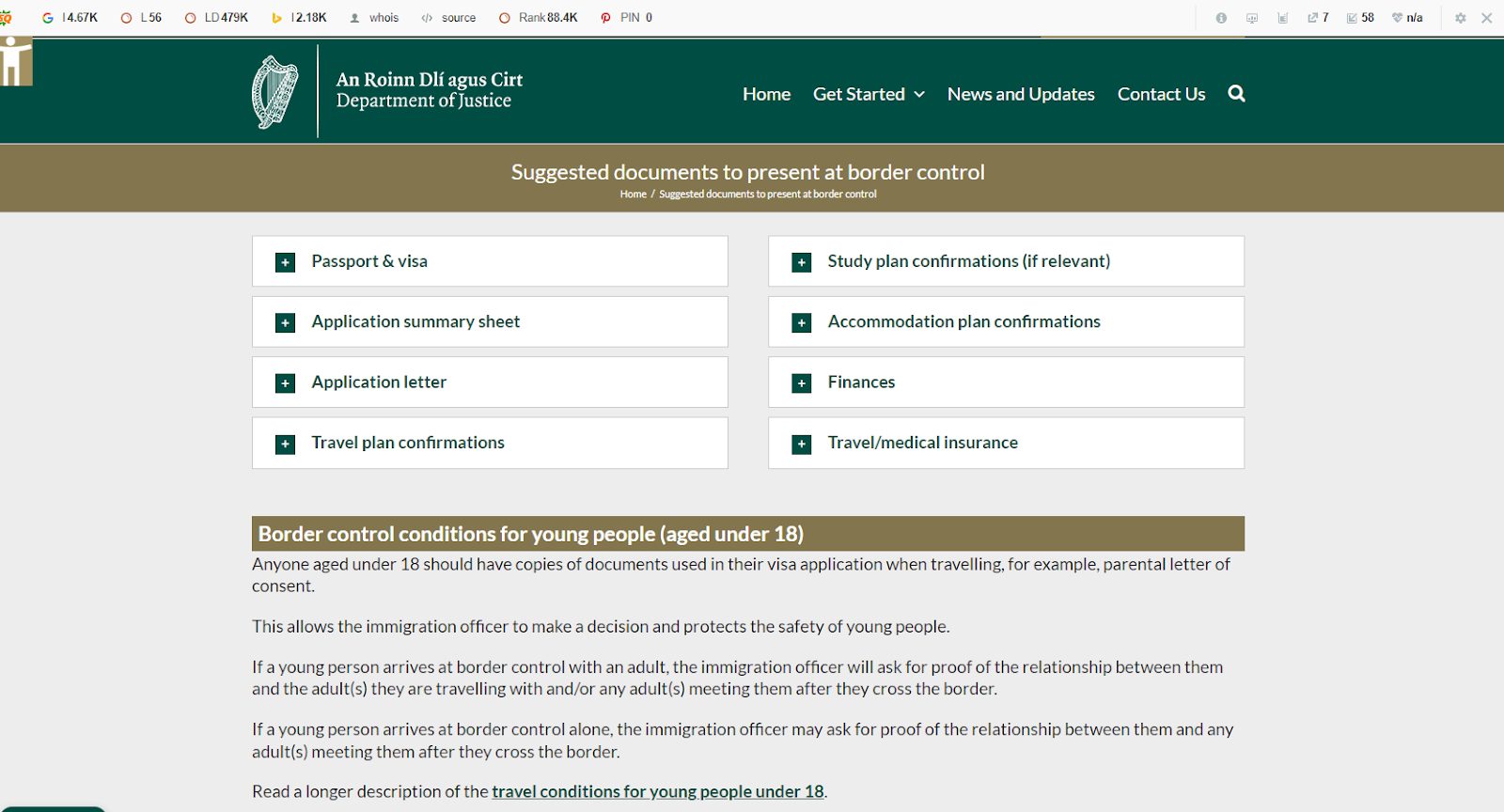Open News and Updates in the navigation
The image size is (1504, 812).
1021,94
